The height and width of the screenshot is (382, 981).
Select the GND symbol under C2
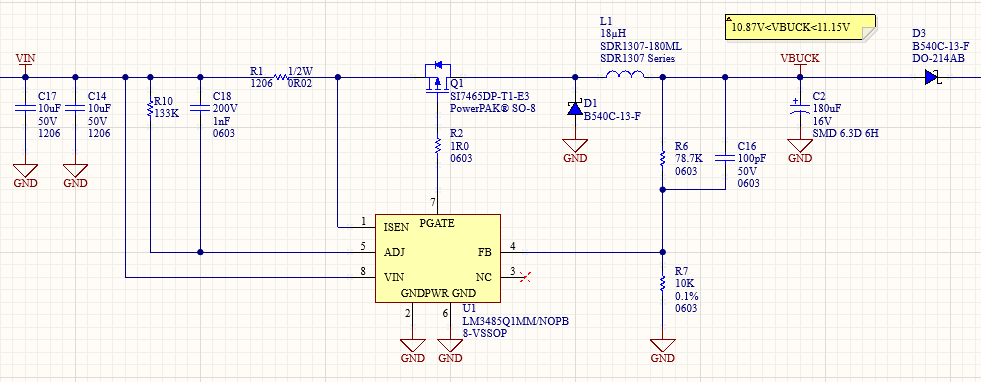(800, 151)
